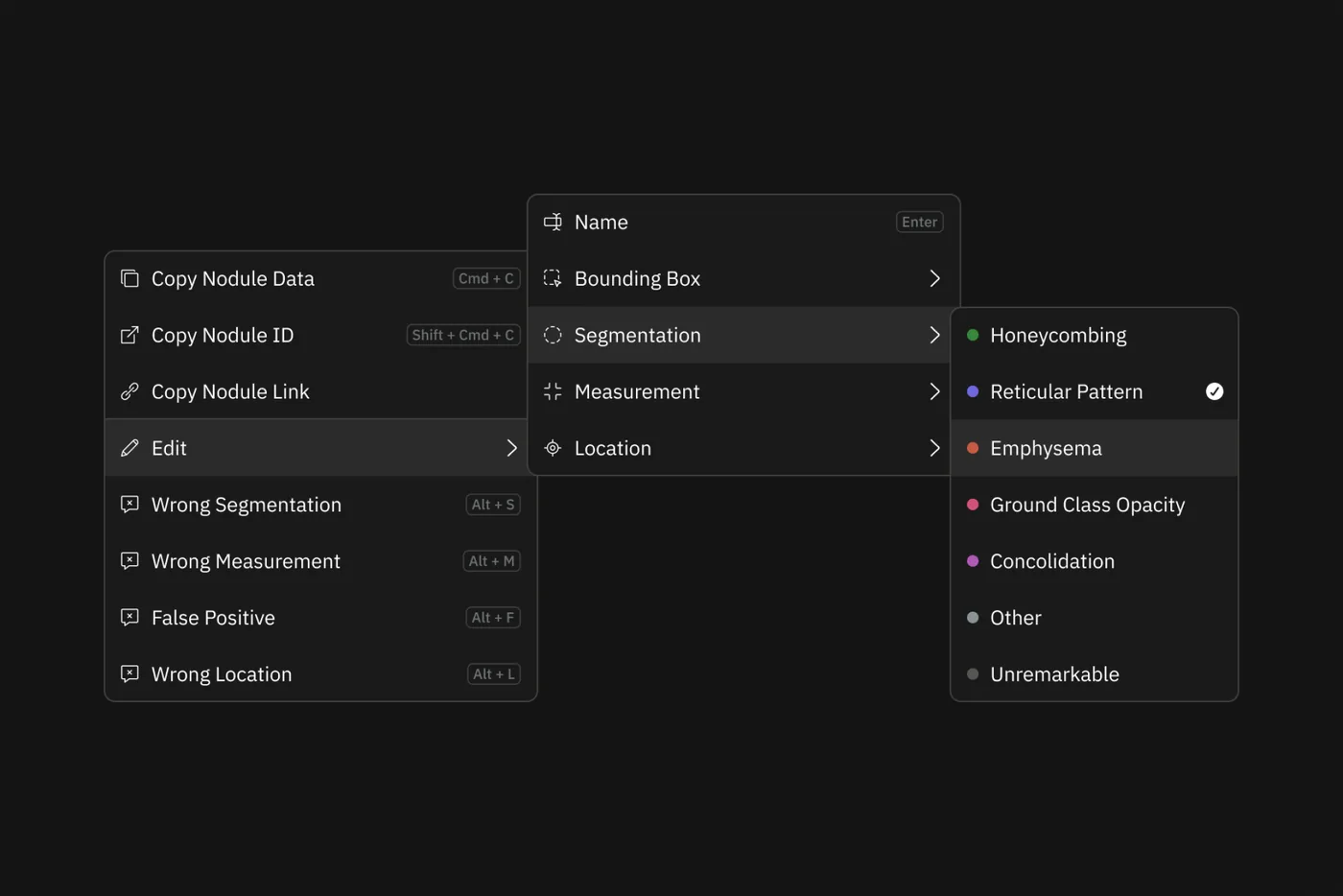1343x896 pixels.
Task: Click the dashed-square icon beside Bounding Box
Action: click(x=553, y=278)
